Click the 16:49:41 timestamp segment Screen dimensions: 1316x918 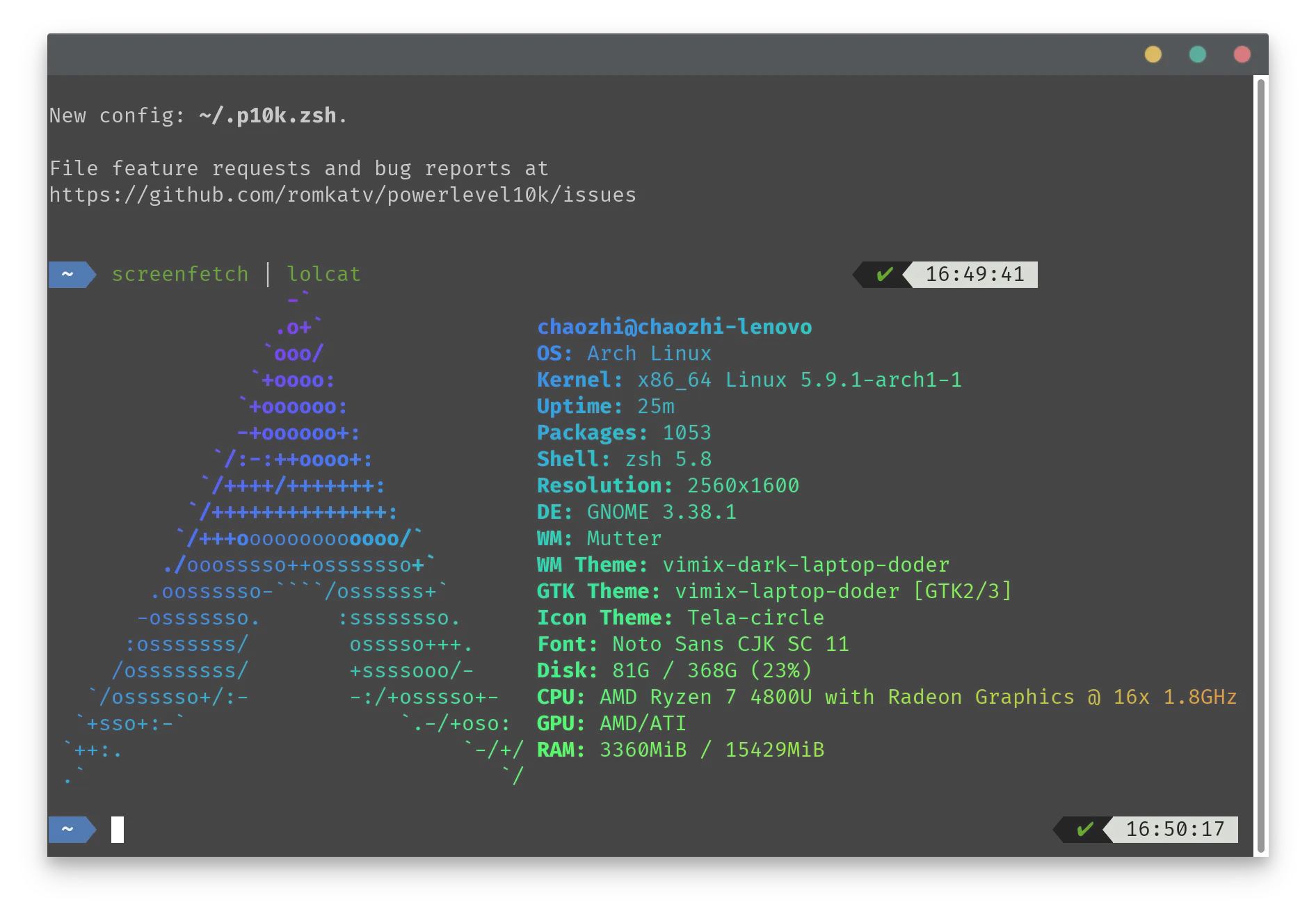[x=974, y=275]
